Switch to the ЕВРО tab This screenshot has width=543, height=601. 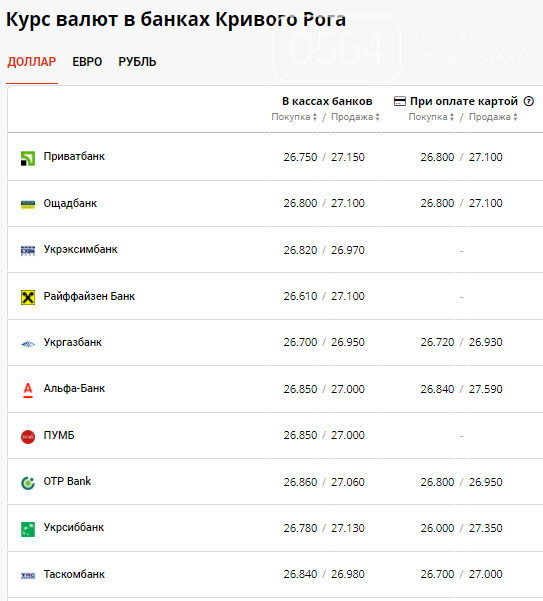point(87,62)
